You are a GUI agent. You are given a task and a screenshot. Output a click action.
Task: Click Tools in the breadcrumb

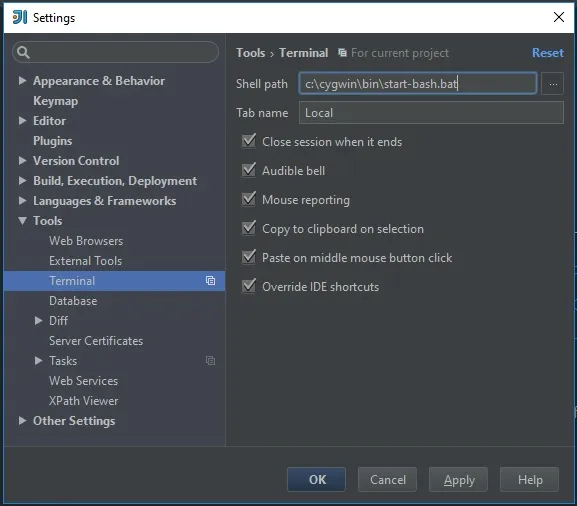pos(251,53)
